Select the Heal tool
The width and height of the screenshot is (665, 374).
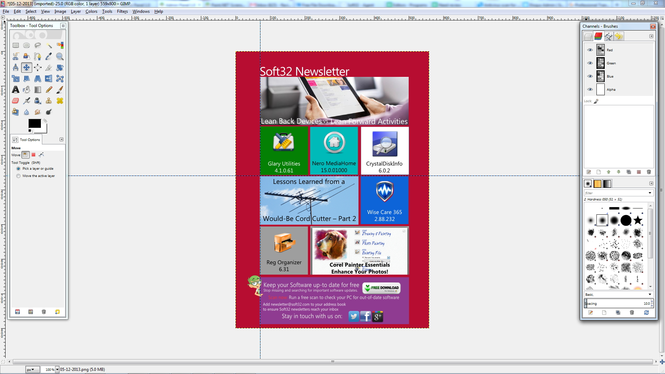pos(60,100)
